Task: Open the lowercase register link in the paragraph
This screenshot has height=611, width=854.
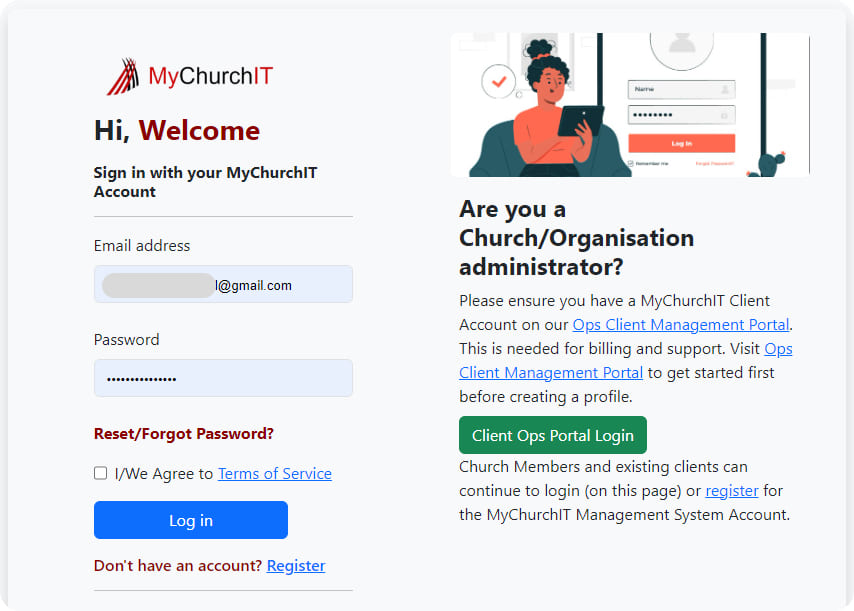Action: (x=731, y=491)
